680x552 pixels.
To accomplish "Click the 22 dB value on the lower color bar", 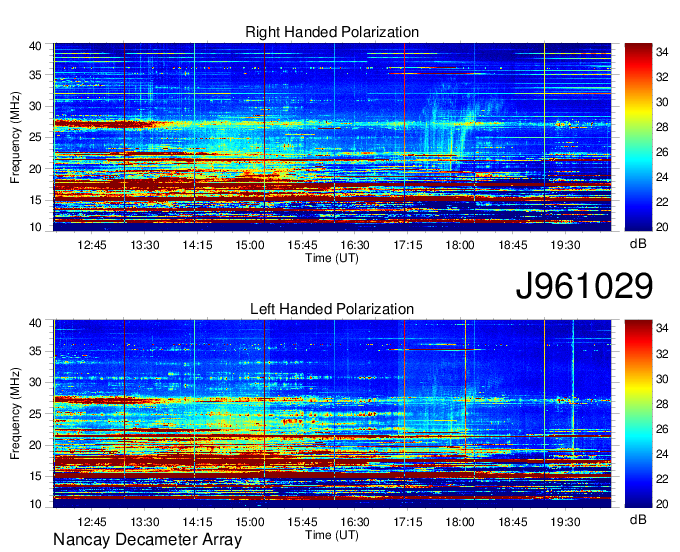I will [662, 479].
